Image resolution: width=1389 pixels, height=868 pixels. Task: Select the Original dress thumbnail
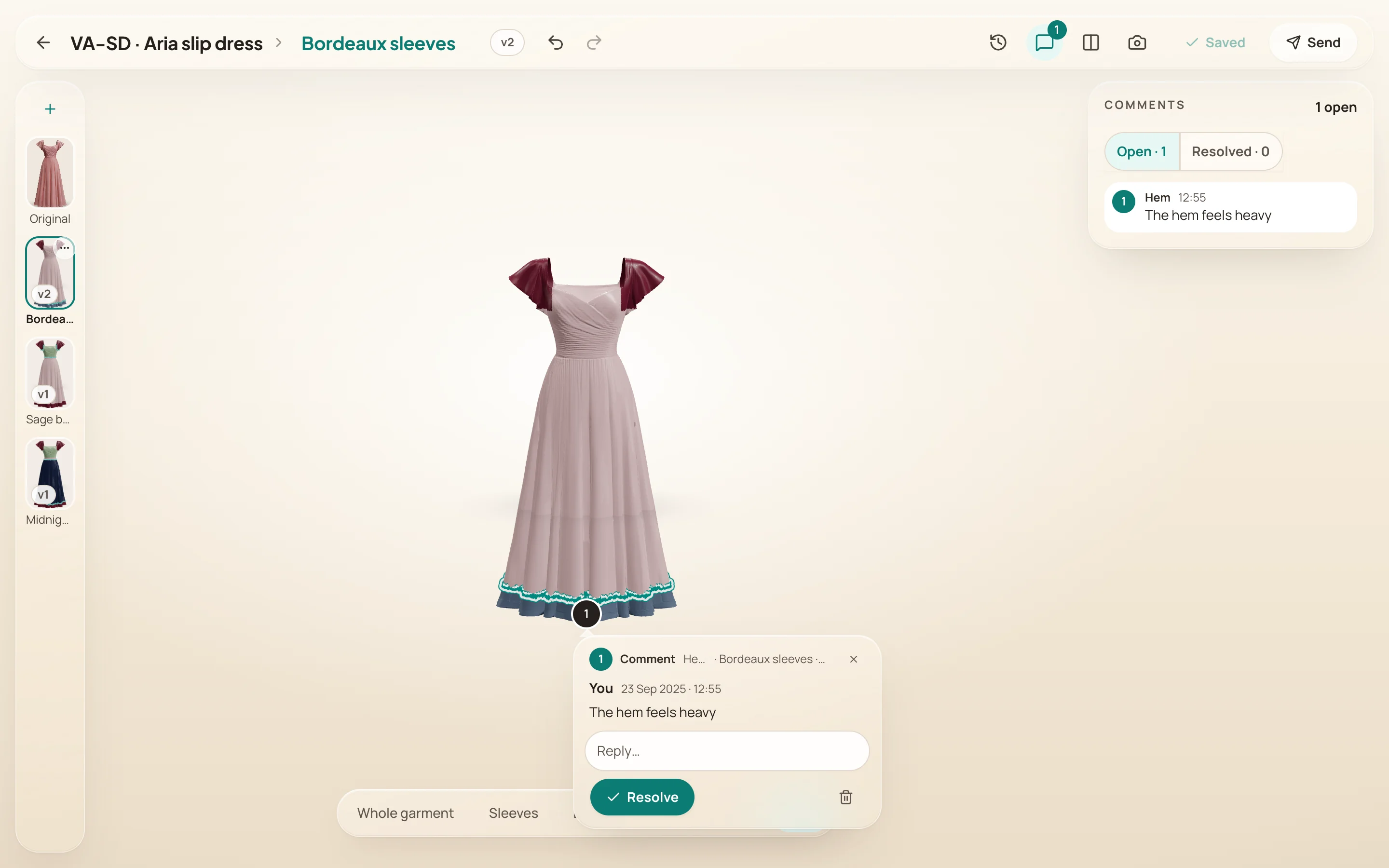coord(50,172)
